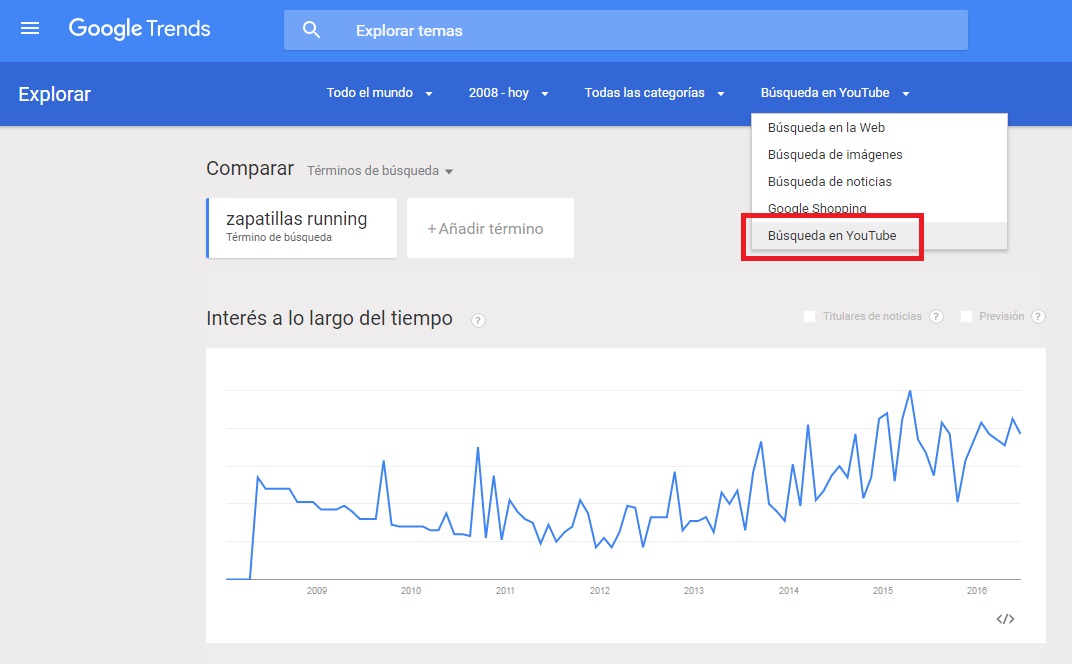
Task: Open the Todas las categorías dropdown
Action: point(654,93)
